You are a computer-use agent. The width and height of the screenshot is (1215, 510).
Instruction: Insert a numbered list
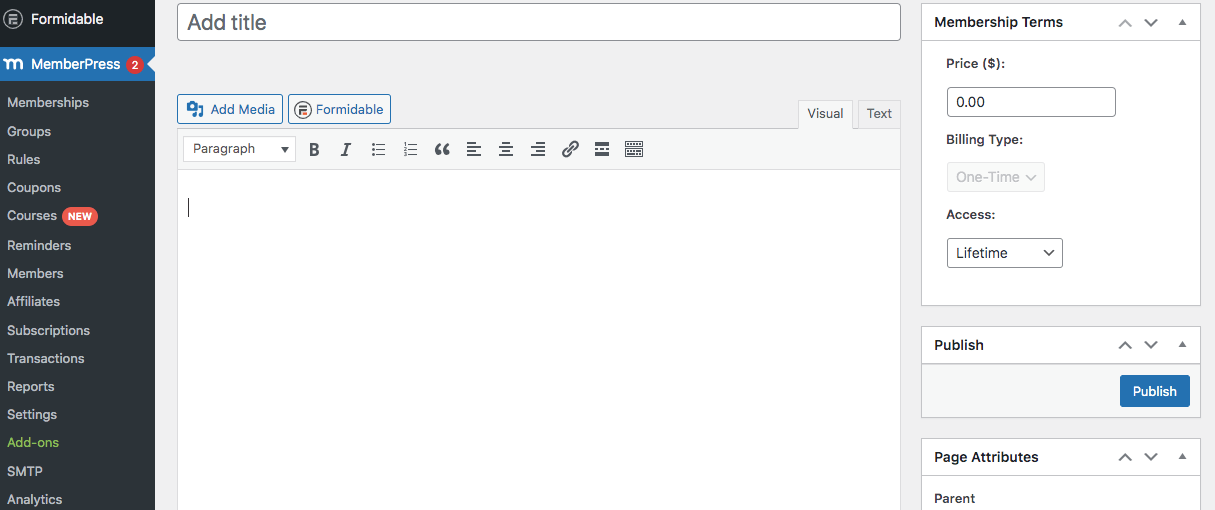pyautogui.click(x=410, y=149)
